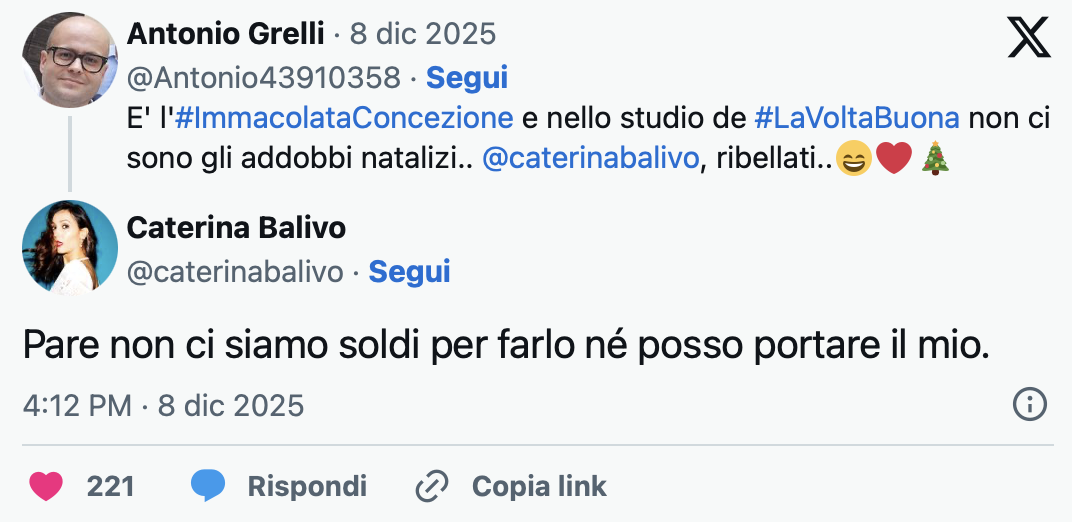
Task: Click the Rispondi reply label
Action: pos(307,487)
